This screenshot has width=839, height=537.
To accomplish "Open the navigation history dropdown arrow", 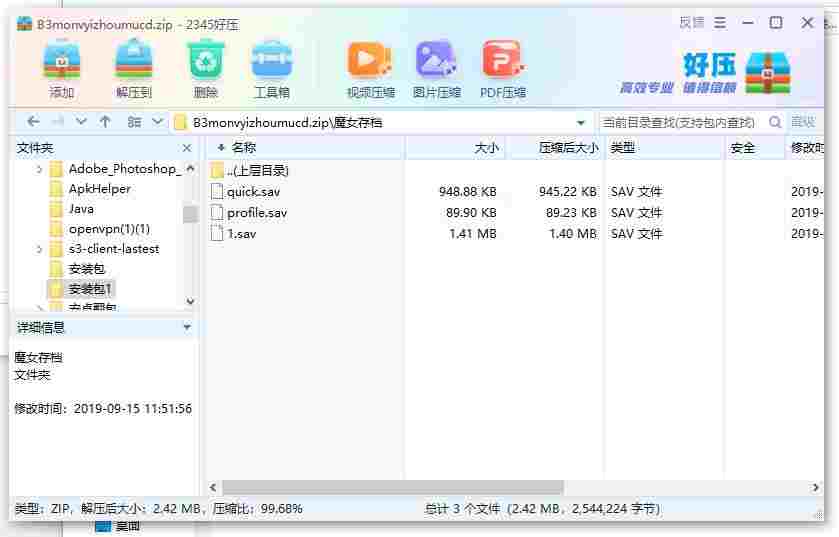I will click(81, 122).
